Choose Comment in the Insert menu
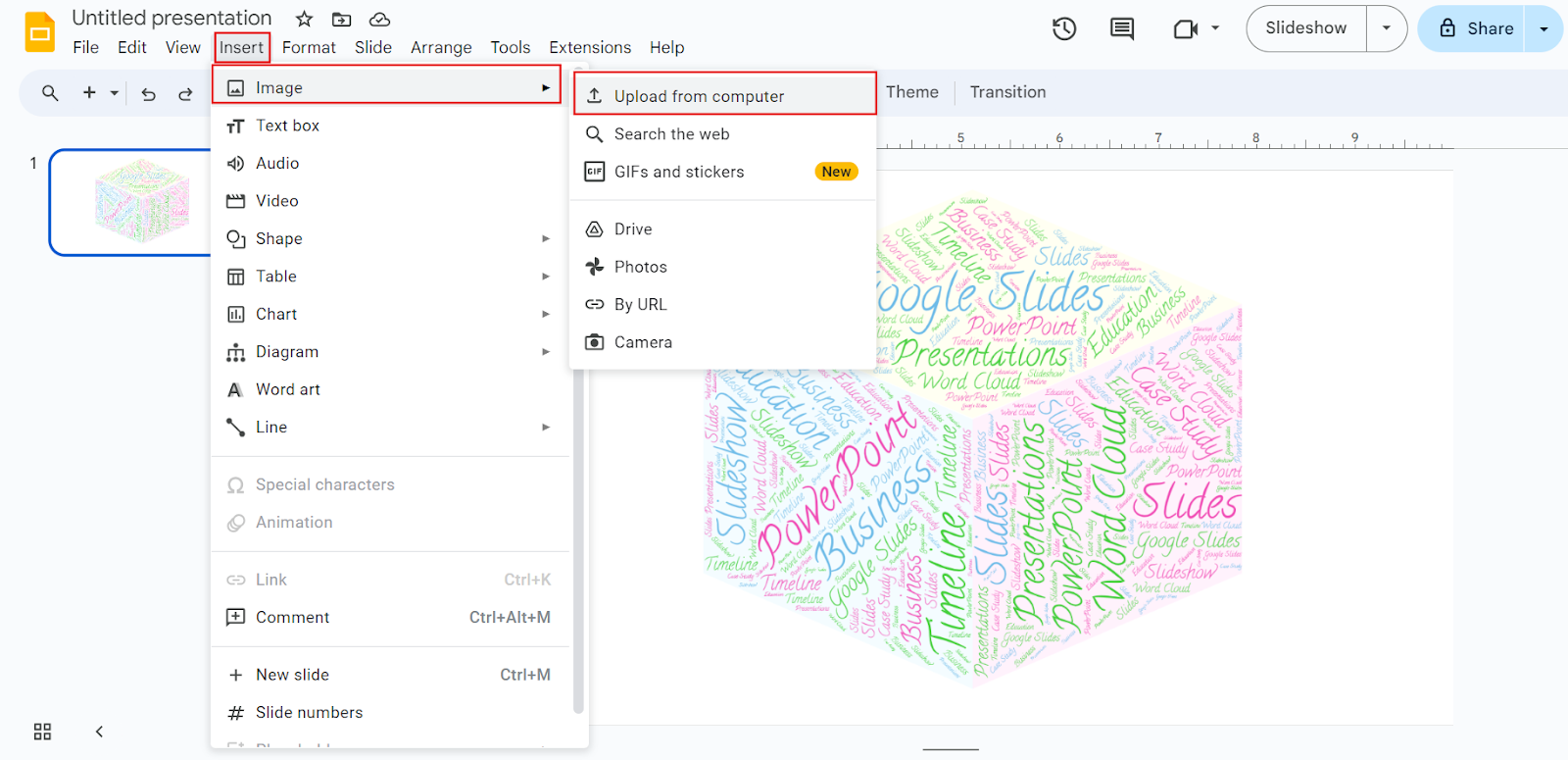Screen dimensions: 1568x760 pyautogui.click(x=390, y=618)
